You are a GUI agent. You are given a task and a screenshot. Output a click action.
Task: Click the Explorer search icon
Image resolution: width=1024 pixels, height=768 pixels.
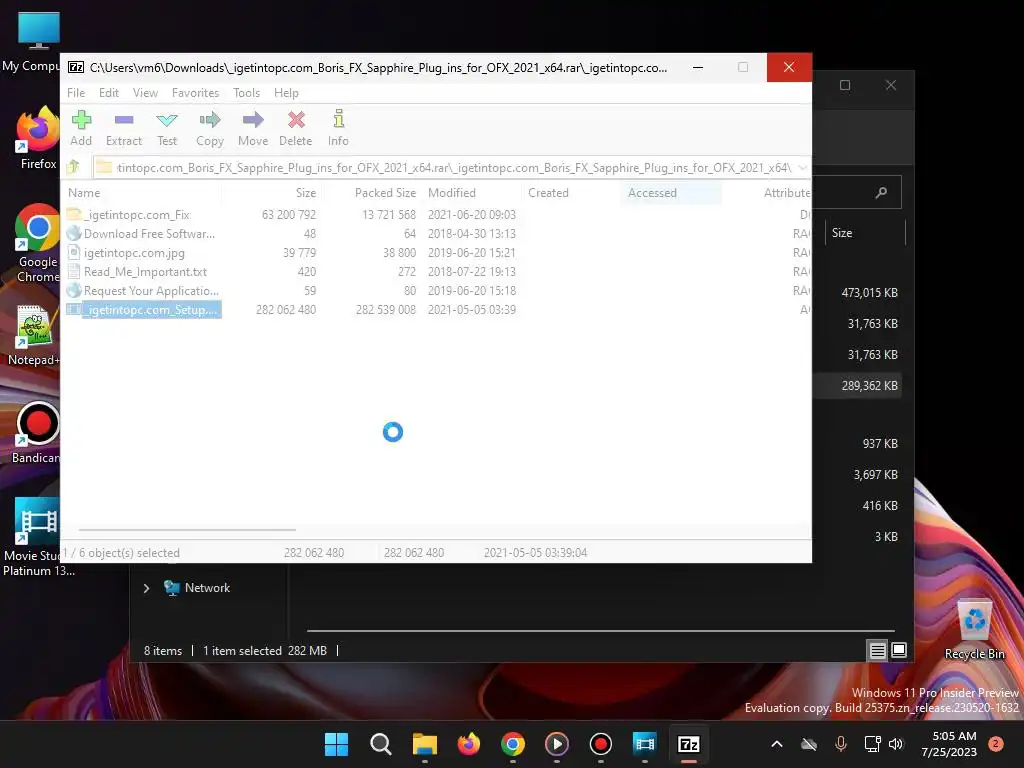pos(881,193)
